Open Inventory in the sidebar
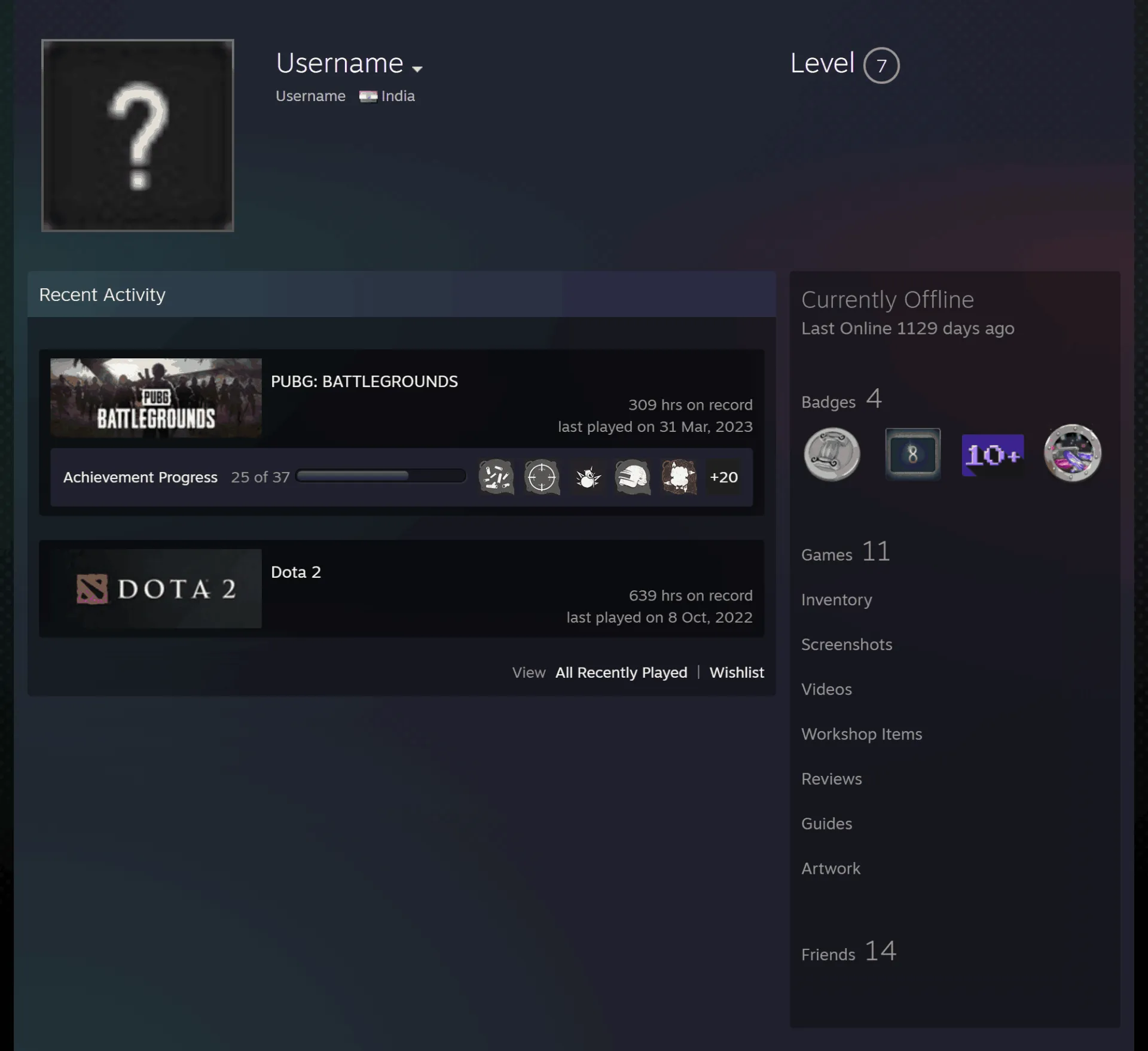1148x1051 pixels. [x=836, y=599]
